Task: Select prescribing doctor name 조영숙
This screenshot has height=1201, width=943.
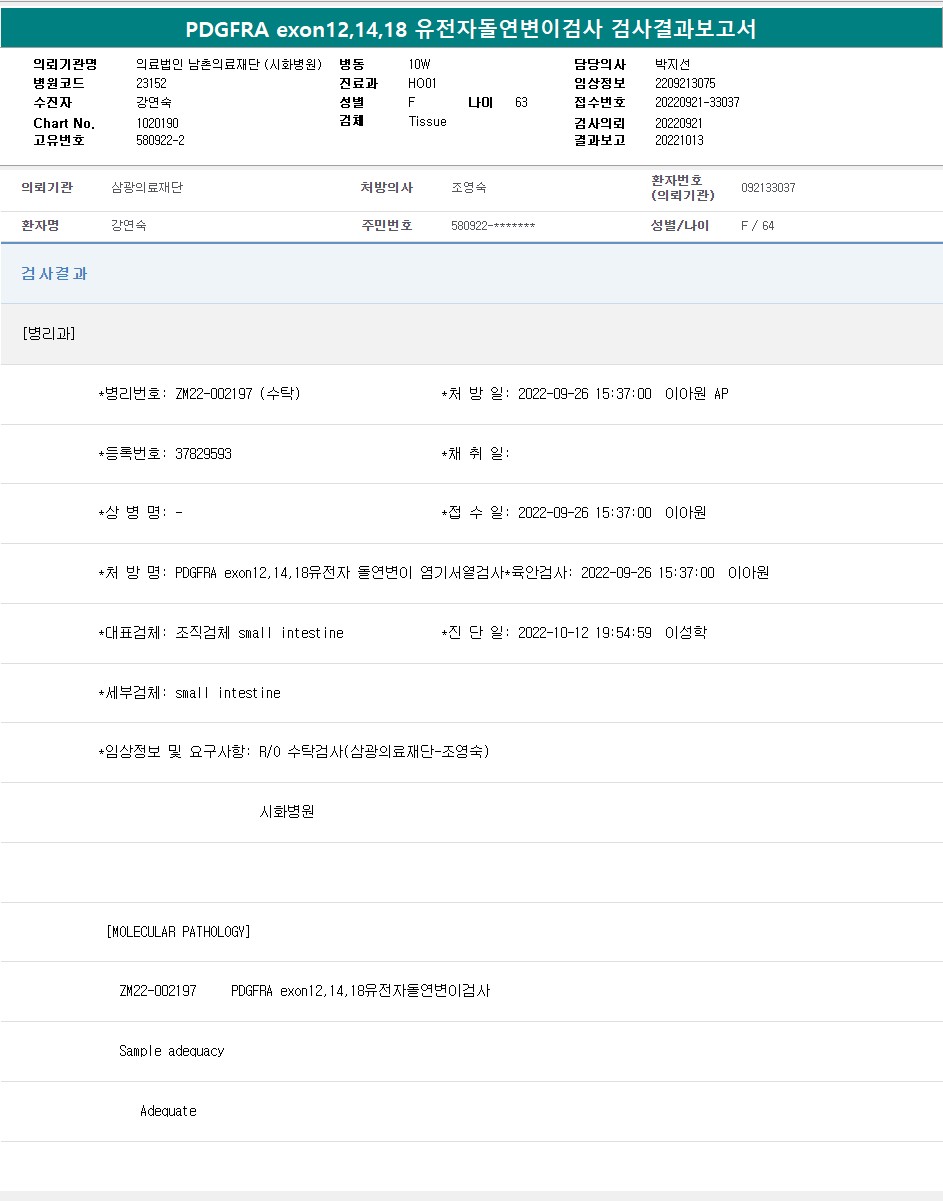Action: pyautogui.click(x=469, y=188)
